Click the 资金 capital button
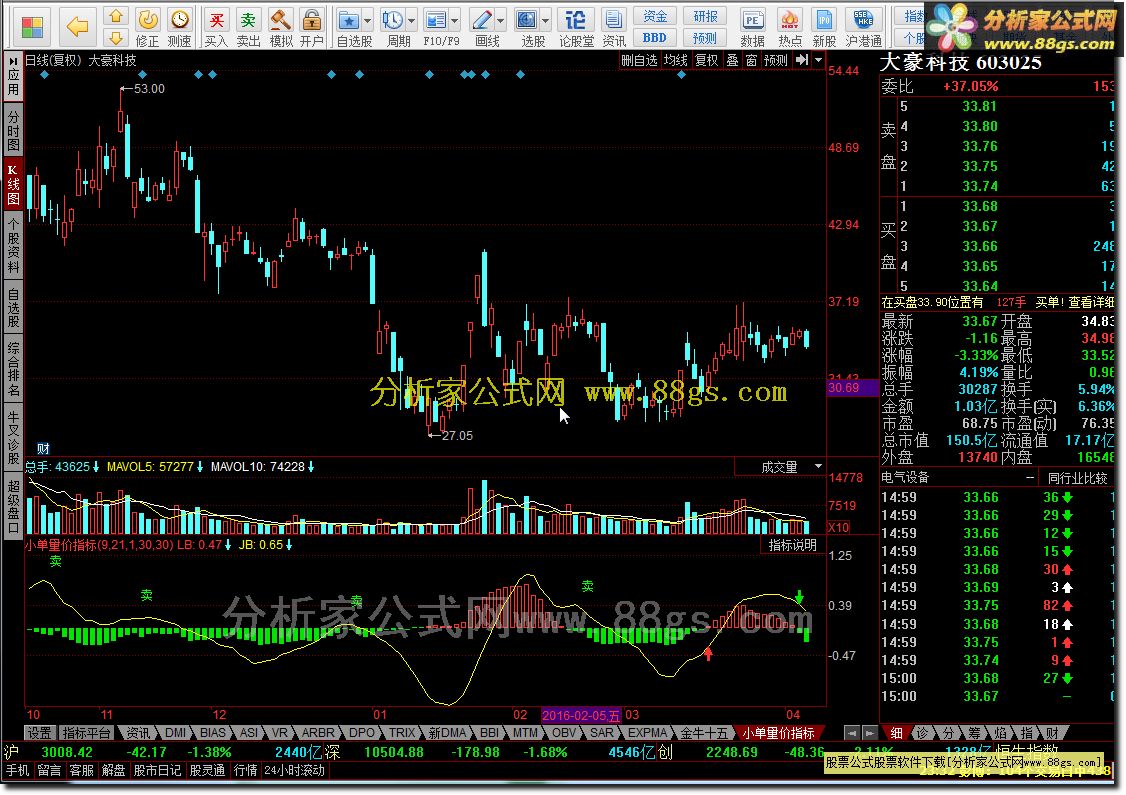This screenshot has height=795, width=1126. [655, 16]
